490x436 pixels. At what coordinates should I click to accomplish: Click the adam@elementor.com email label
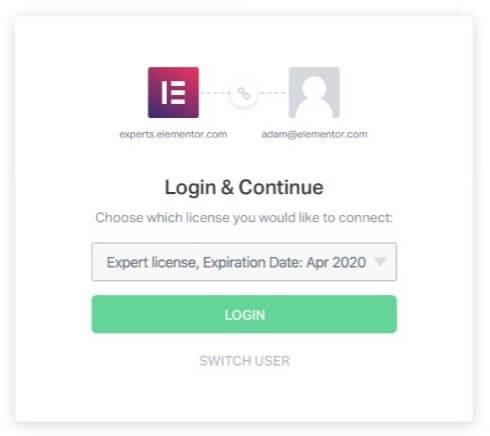coord(314,134)
